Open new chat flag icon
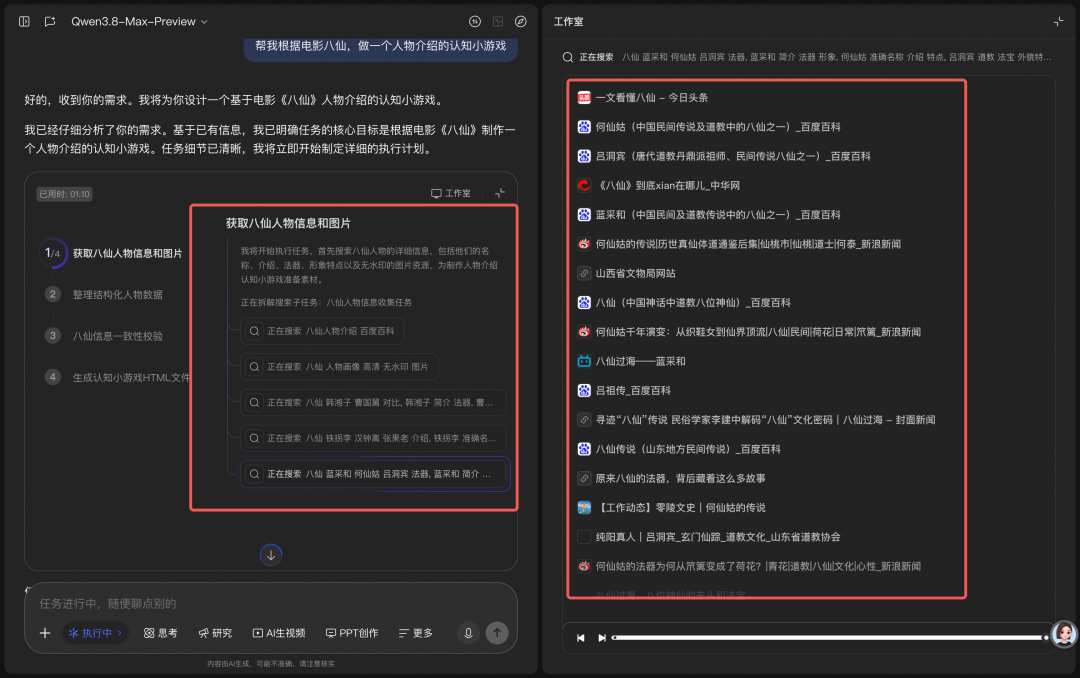This screenshot has width=1080, height=678. [50, 21]
